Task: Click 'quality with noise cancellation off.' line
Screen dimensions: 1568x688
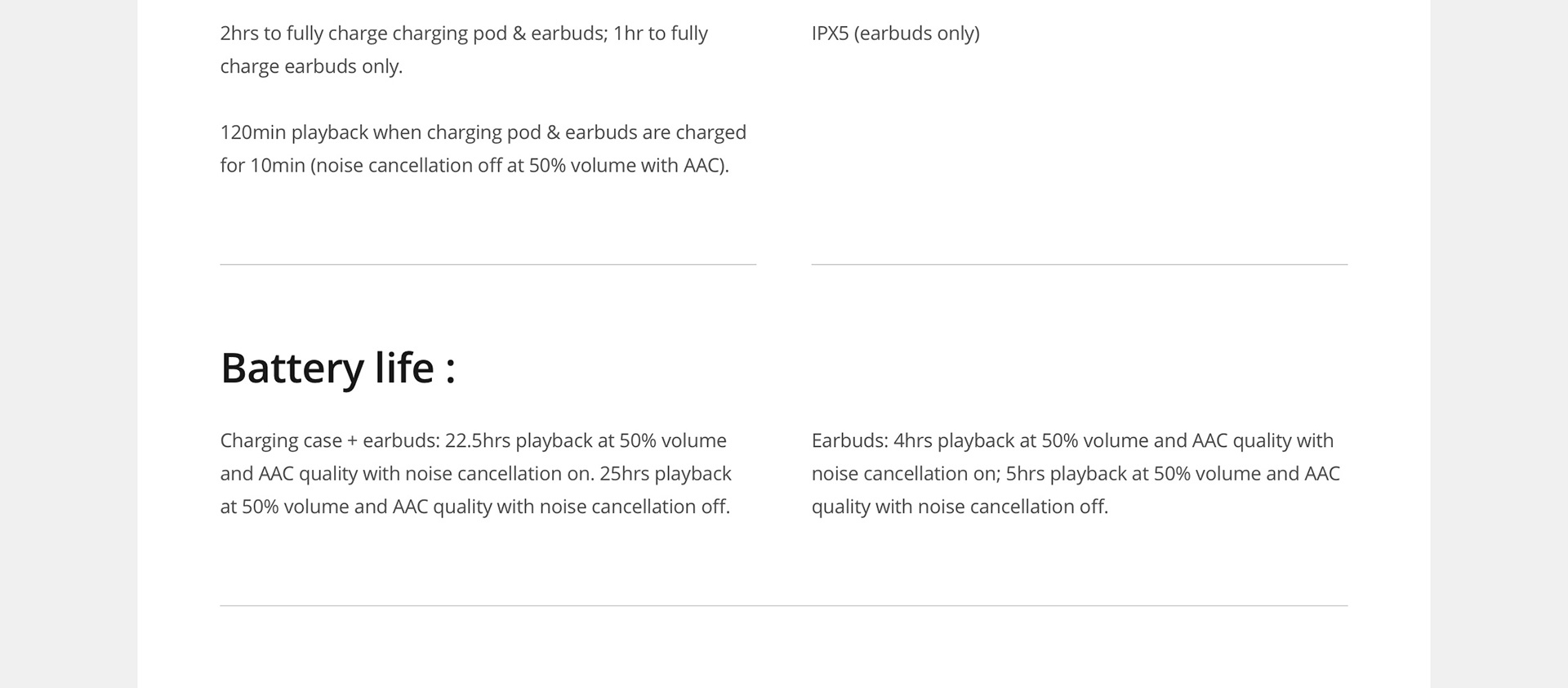Action: click(960, 507)
